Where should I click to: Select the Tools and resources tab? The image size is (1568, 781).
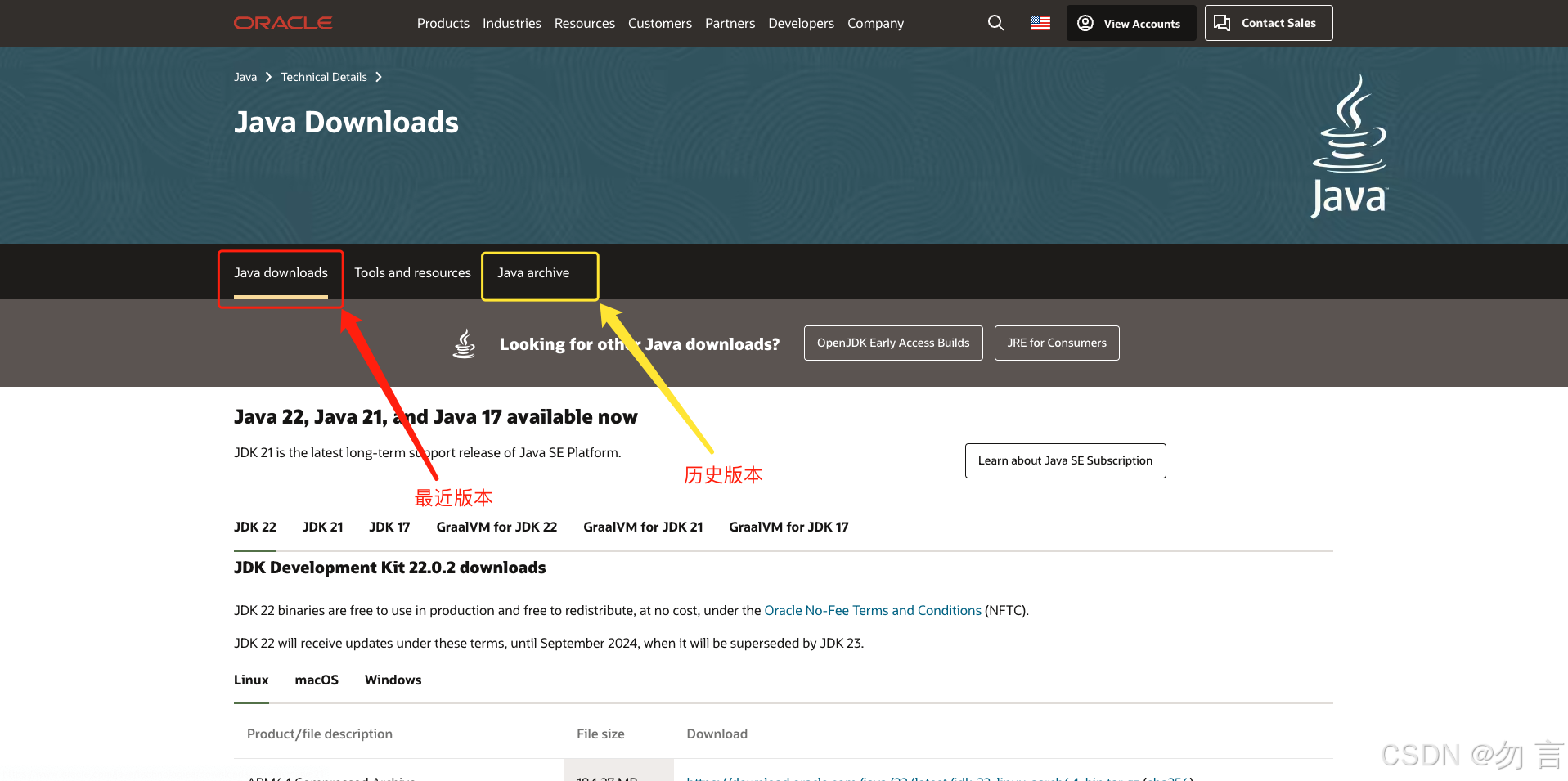click(x=412, y=273)
